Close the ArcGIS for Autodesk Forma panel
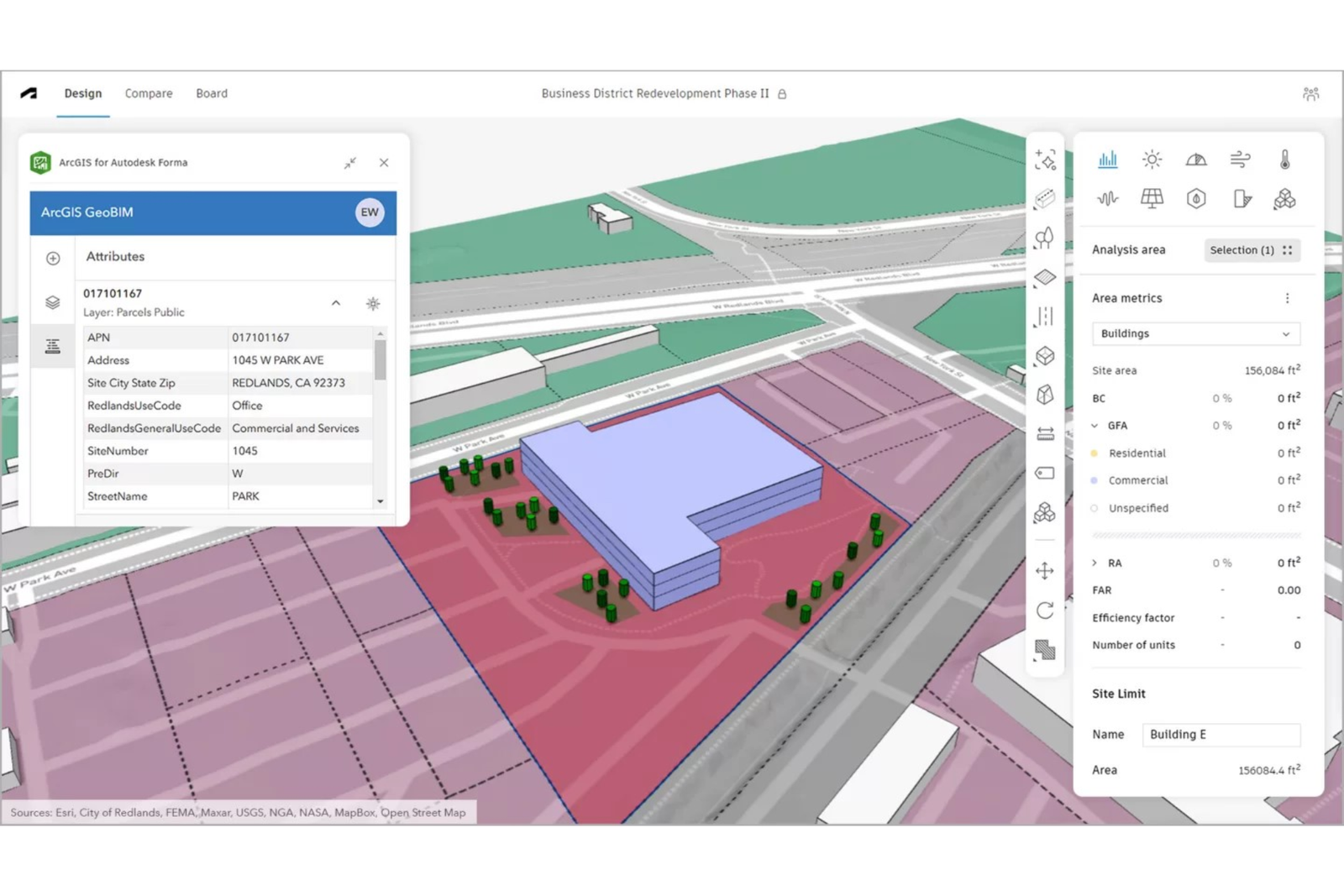The width and height of the screenshot is (1344, 896). point(384,163)
